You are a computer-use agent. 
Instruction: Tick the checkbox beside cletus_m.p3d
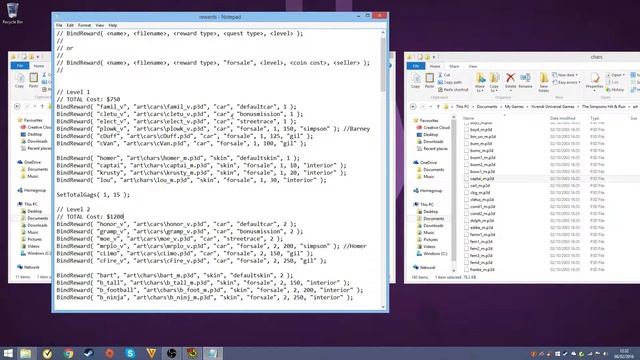click(466, 200)
